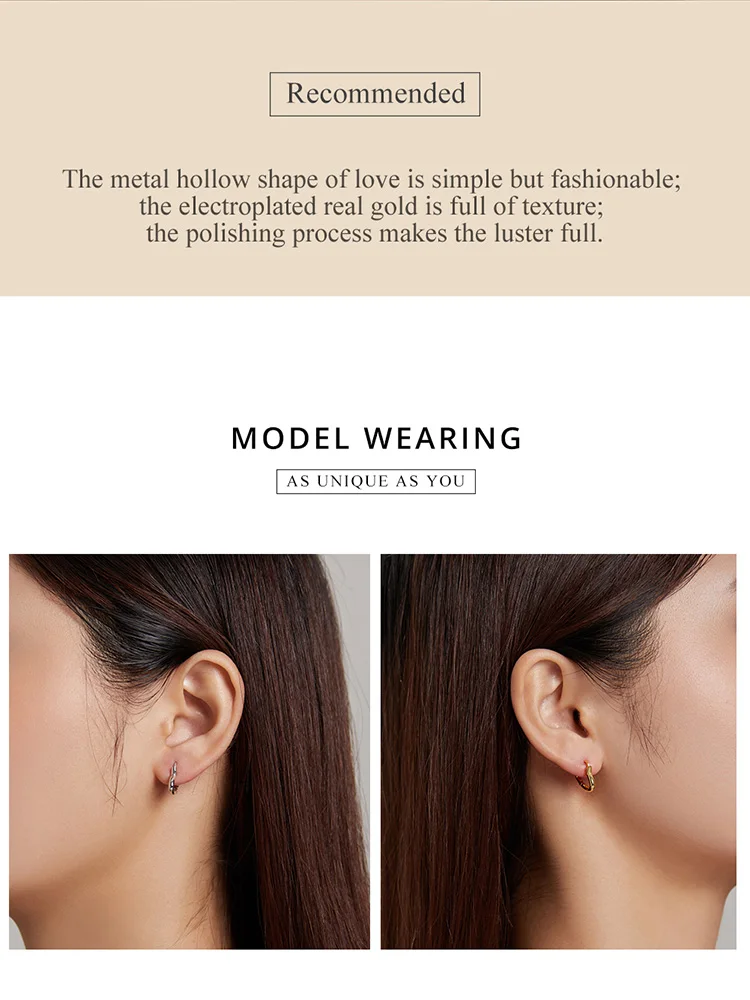
Task: Open the gold earring model photo
Action: click(559, 751)
